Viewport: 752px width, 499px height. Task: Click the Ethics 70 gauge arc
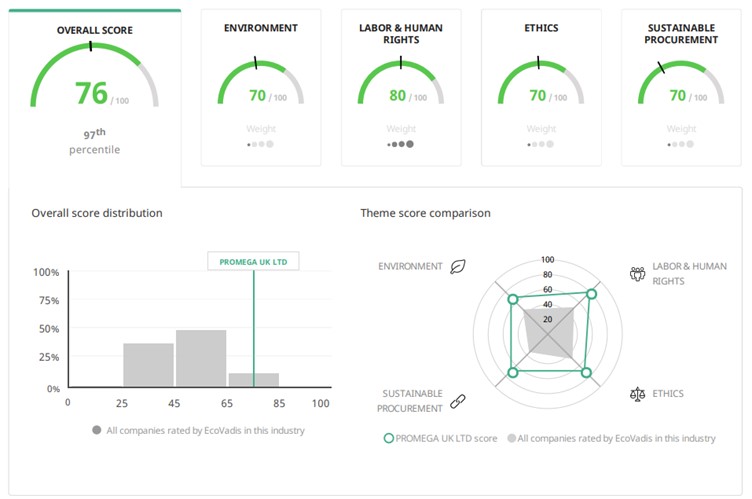[541, 82]
